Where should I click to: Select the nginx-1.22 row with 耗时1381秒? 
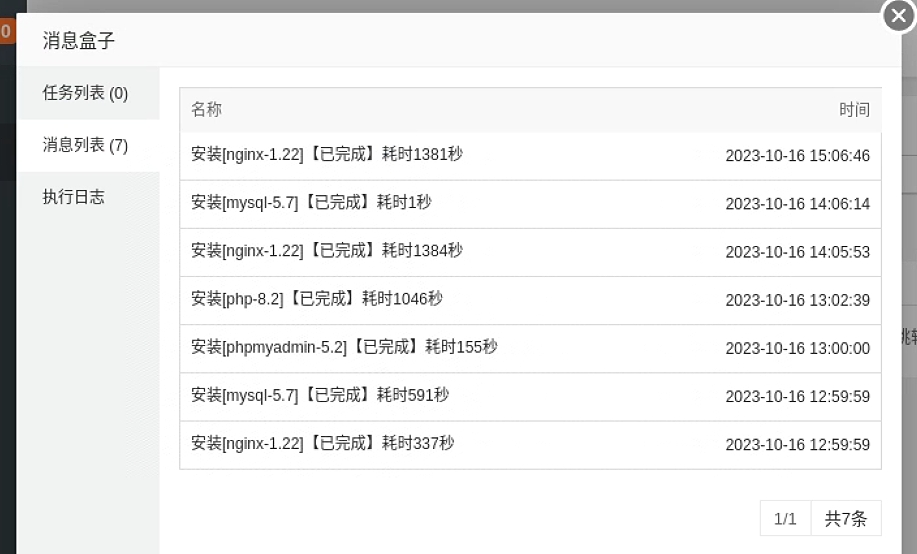pos(530,156)
